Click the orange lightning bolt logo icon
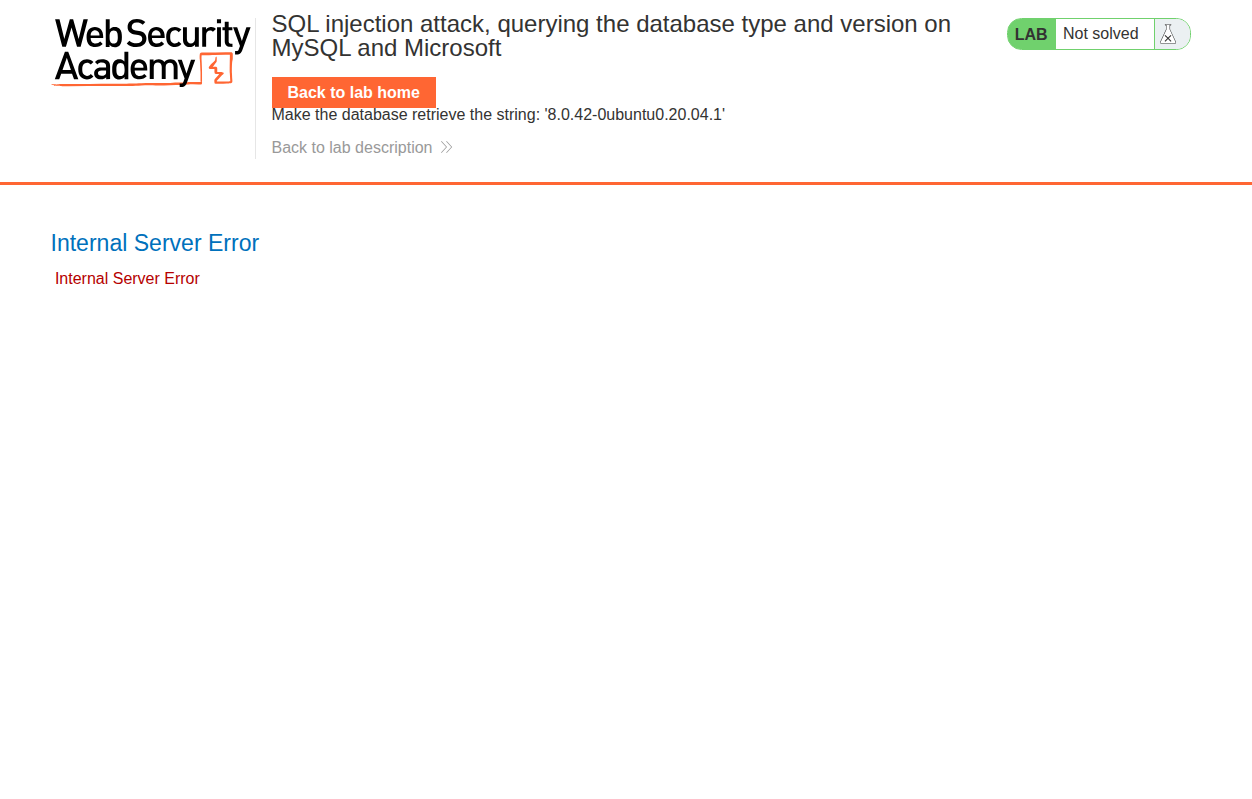 [217, 69]
